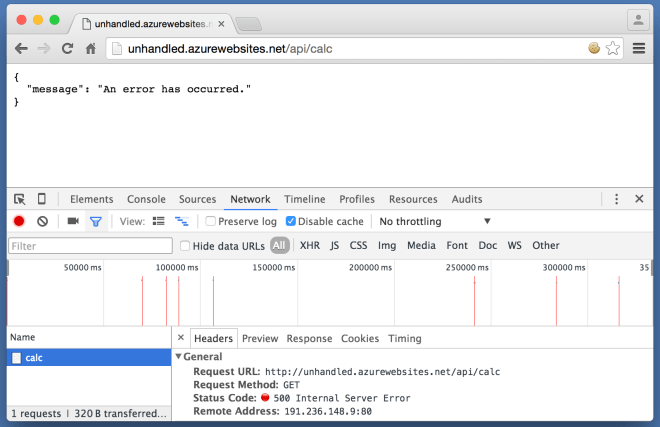Switch to the Cookies details tab
Image resolution: width=660 pixels, height=427 pixels.
coord(360,339)
